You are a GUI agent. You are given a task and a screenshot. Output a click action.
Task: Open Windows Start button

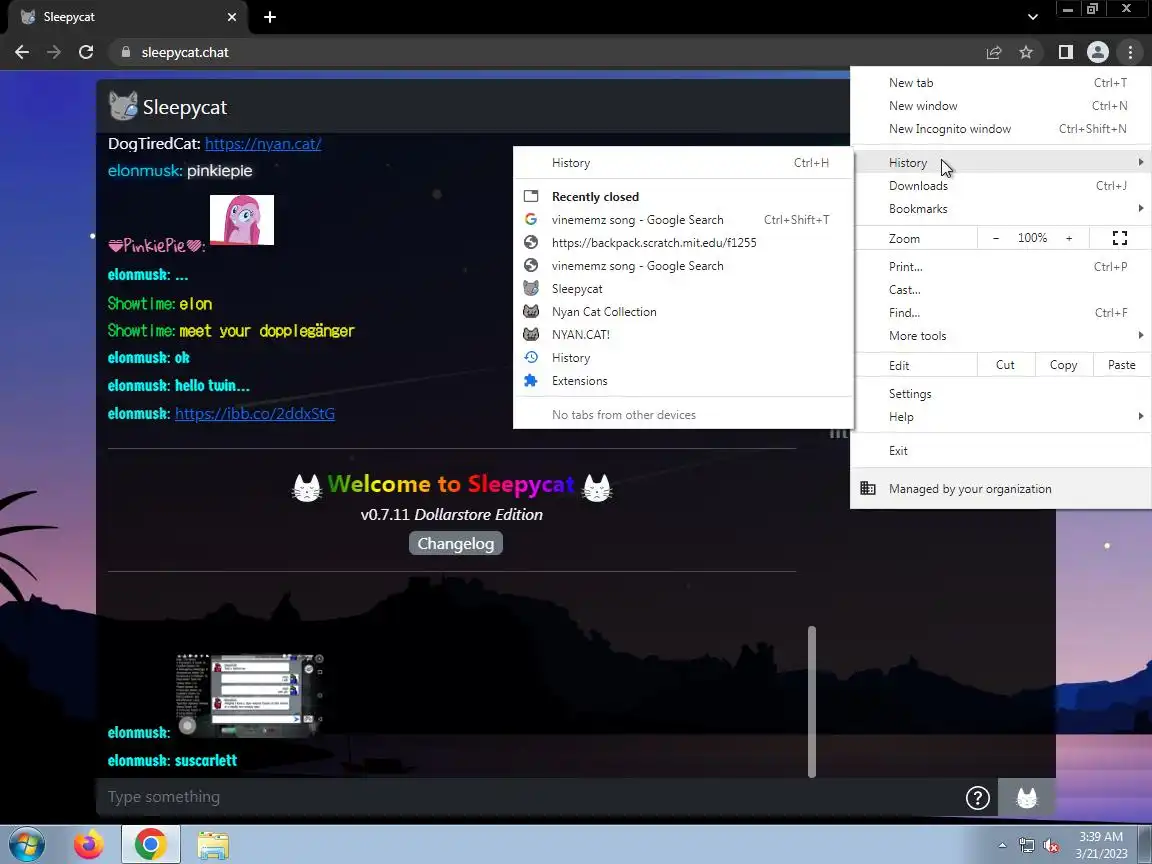point(27,845)
